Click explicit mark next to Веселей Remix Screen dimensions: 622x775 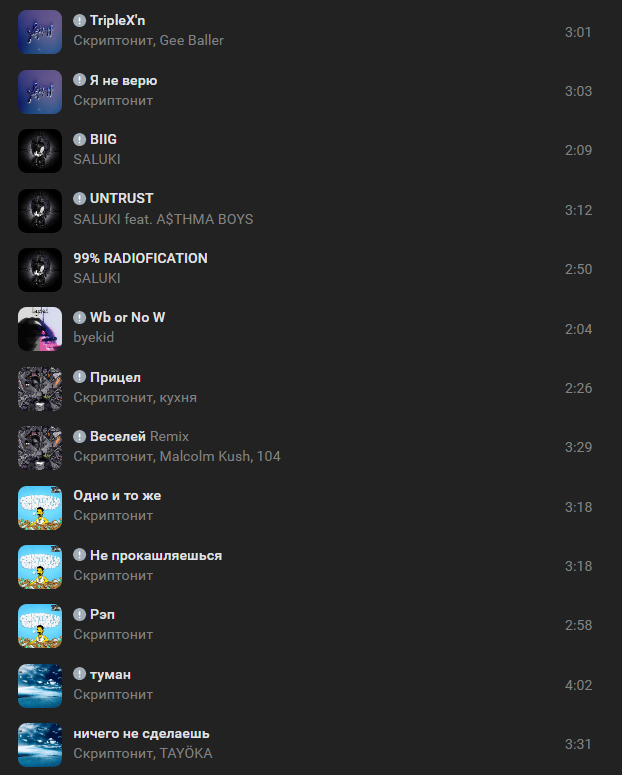point(80,436)
